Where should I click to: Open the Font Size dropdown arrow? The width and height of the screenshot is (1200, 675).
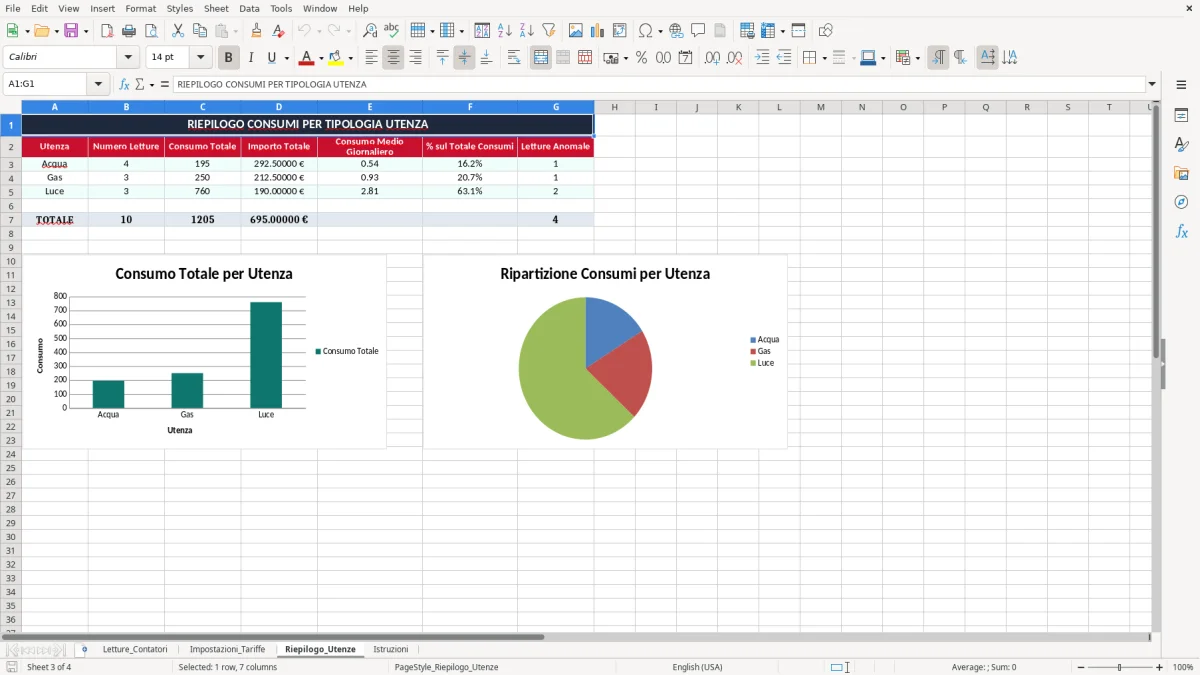(200, 58)
